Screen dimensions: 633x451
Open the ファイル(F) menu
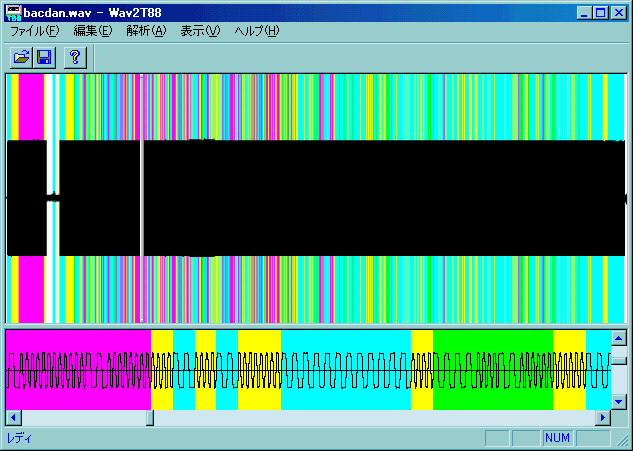34,32
